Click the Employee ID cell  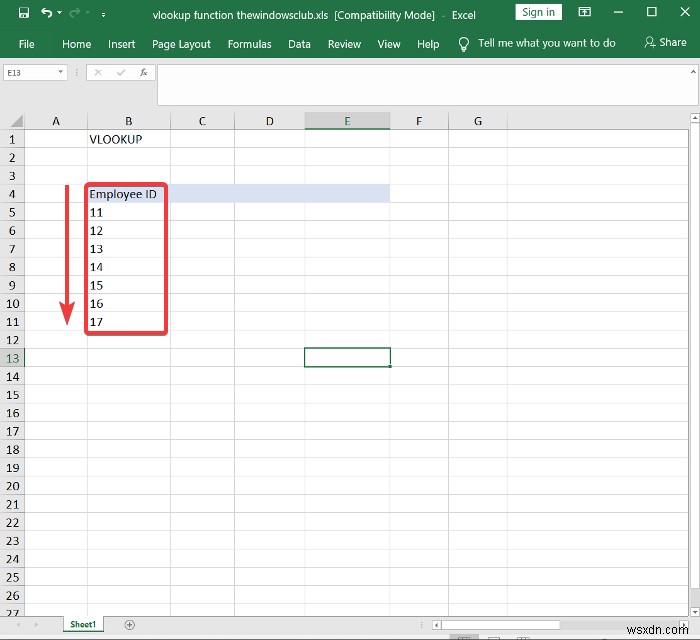click(x=129, y=194)
